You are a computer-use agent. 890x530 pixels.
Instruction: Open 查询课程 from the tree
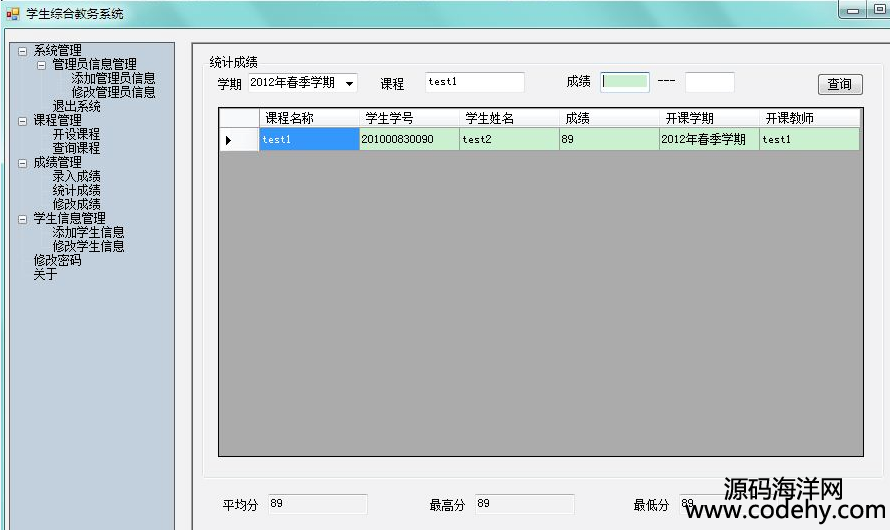(77, 148)
